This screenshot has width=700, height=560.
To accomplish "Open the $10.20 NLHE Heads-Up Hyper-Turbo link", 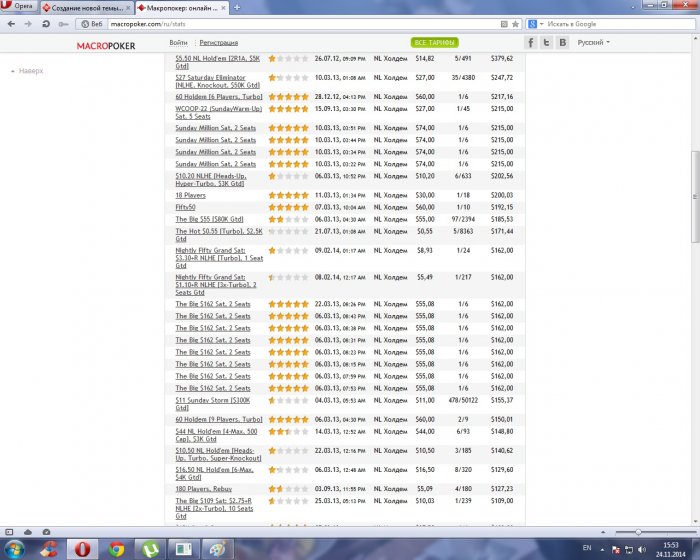I will click(x=211, y=180).
